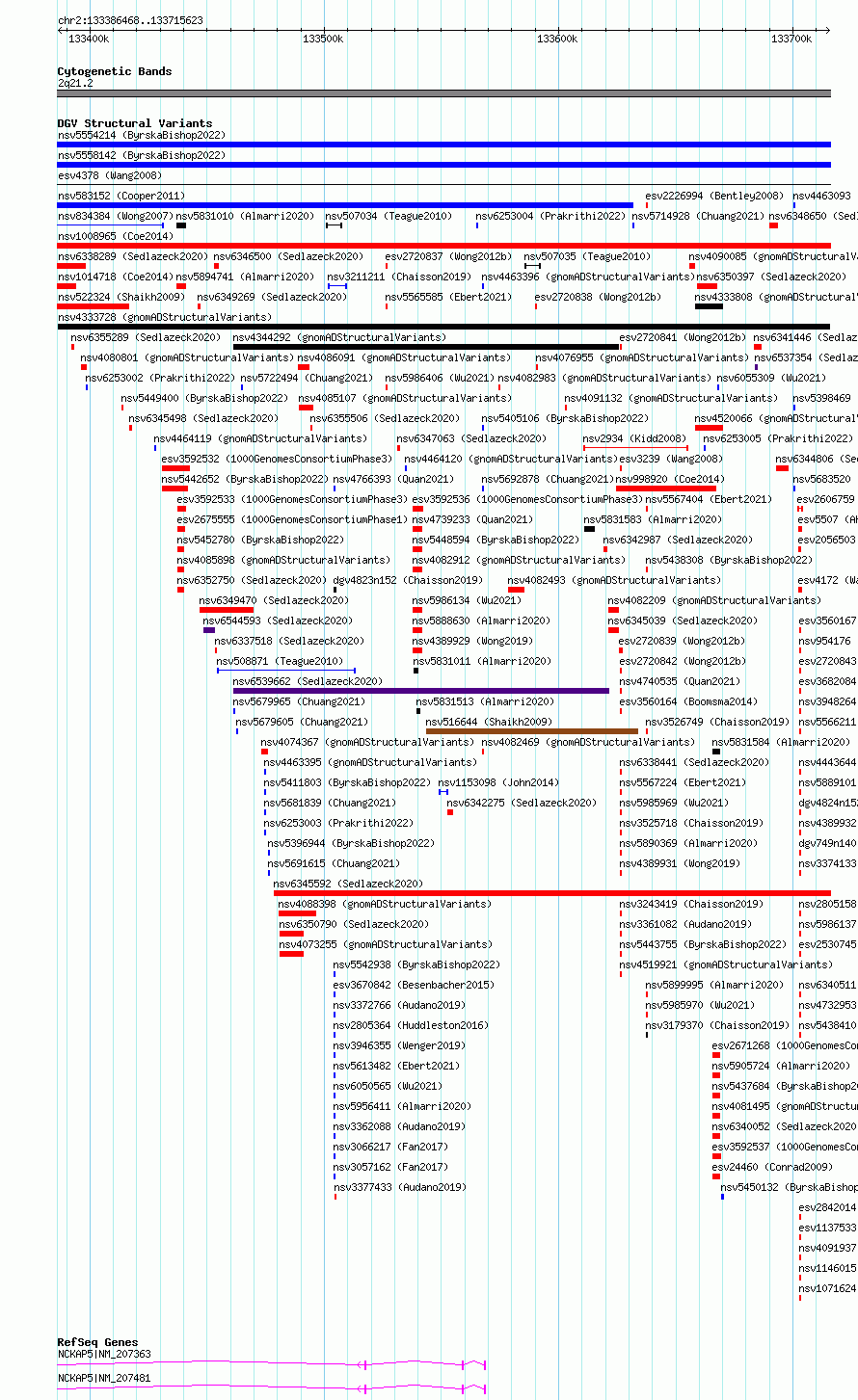This screenshot has width=858, height=1400.
Task: Click the Cytogenetic Bands track title
Action: click(x=115, y=71)
